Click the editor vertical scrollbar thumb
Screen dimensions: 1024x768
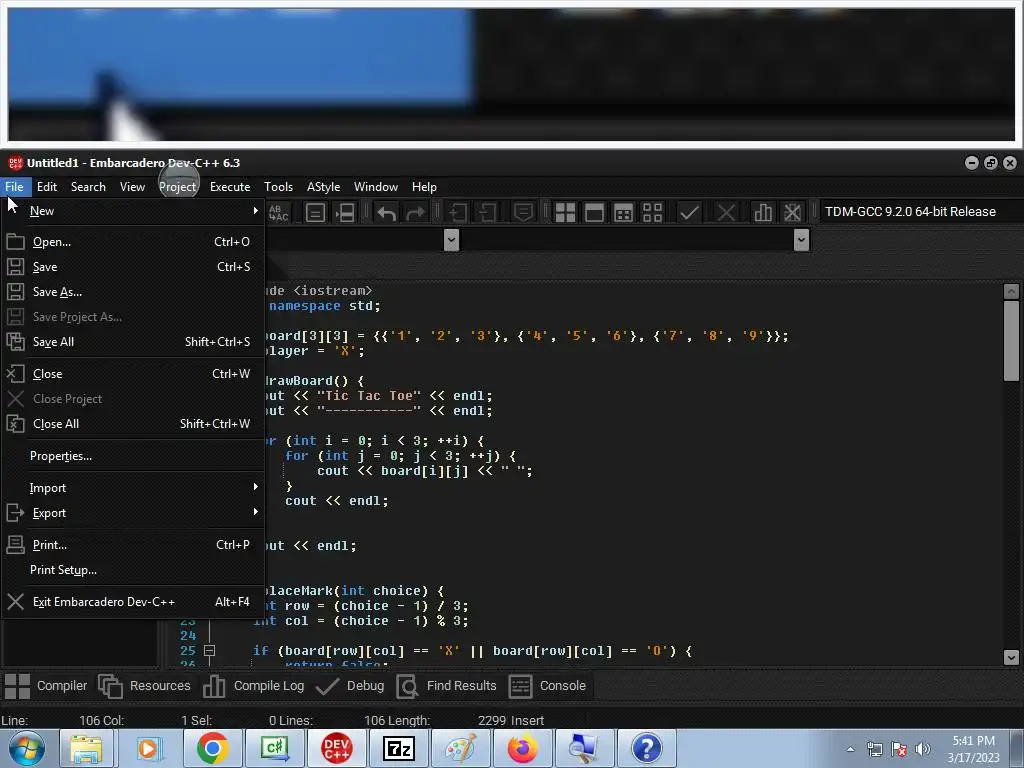click(x=1011, y=341)
